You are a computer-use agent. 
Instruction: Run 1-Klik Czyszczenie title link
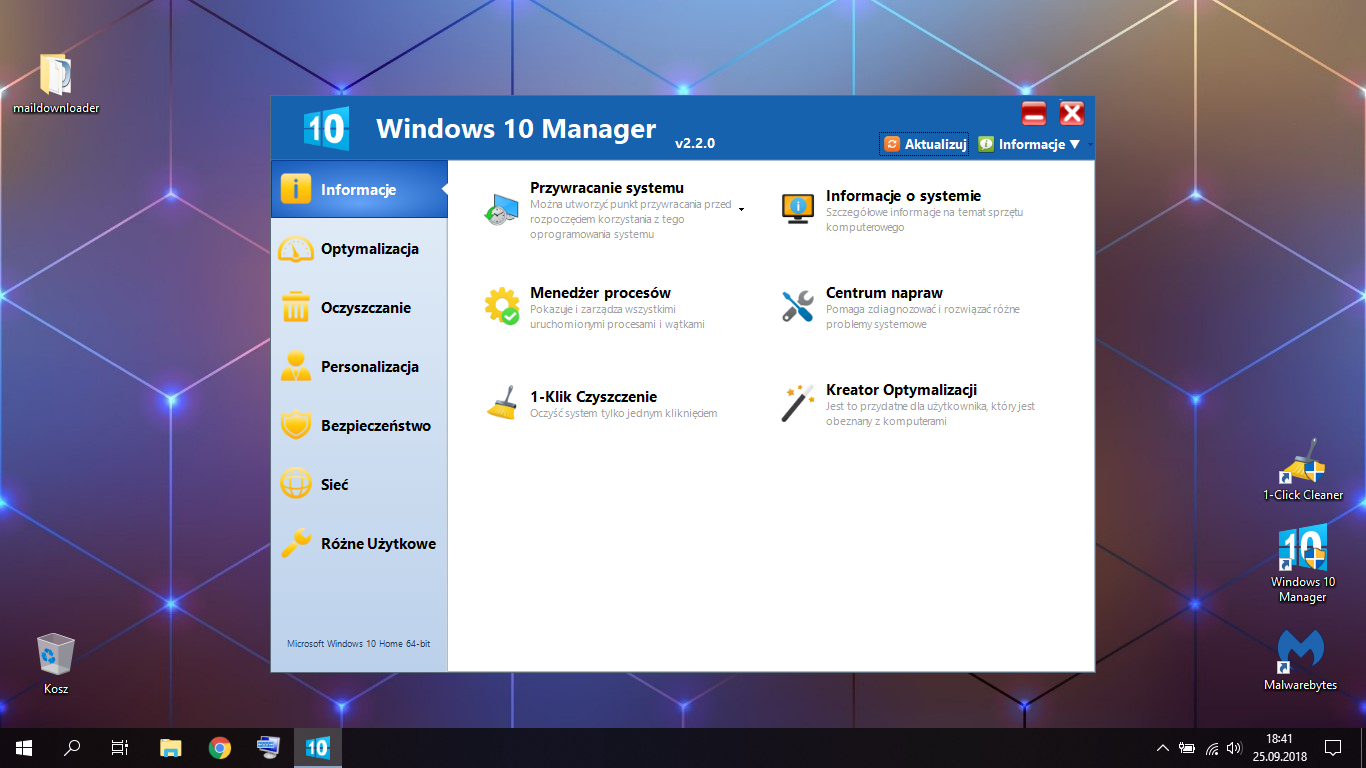(x=593, y=397)
